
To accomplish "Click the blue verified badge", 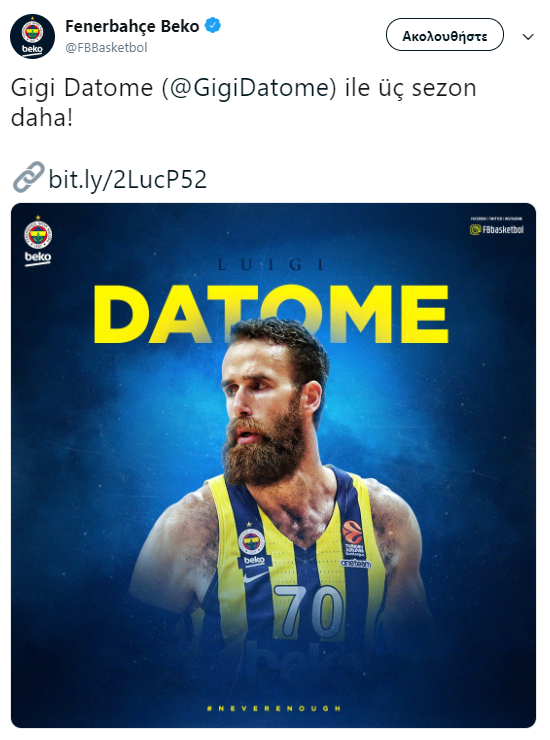I will pos(213,25).
